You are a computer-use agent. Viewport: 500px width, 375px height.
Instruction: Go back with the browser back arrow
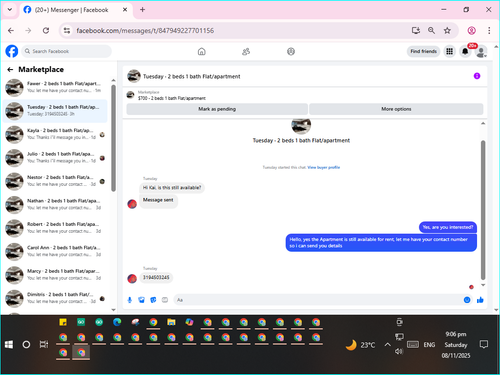click(x=11, y=31)
